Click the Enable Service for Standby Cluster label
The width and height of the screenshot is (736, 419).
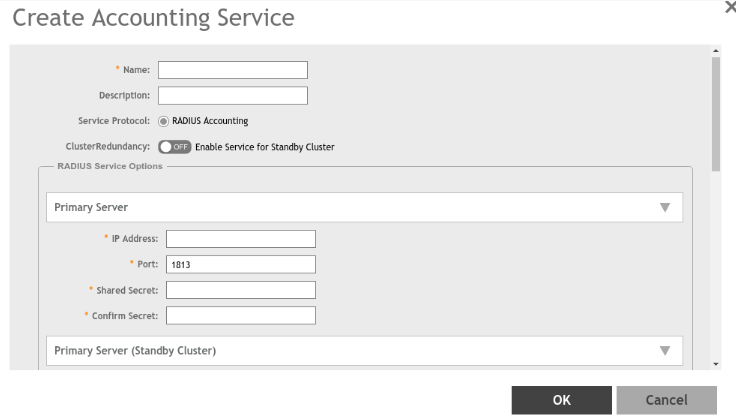(x=265, y=147)
